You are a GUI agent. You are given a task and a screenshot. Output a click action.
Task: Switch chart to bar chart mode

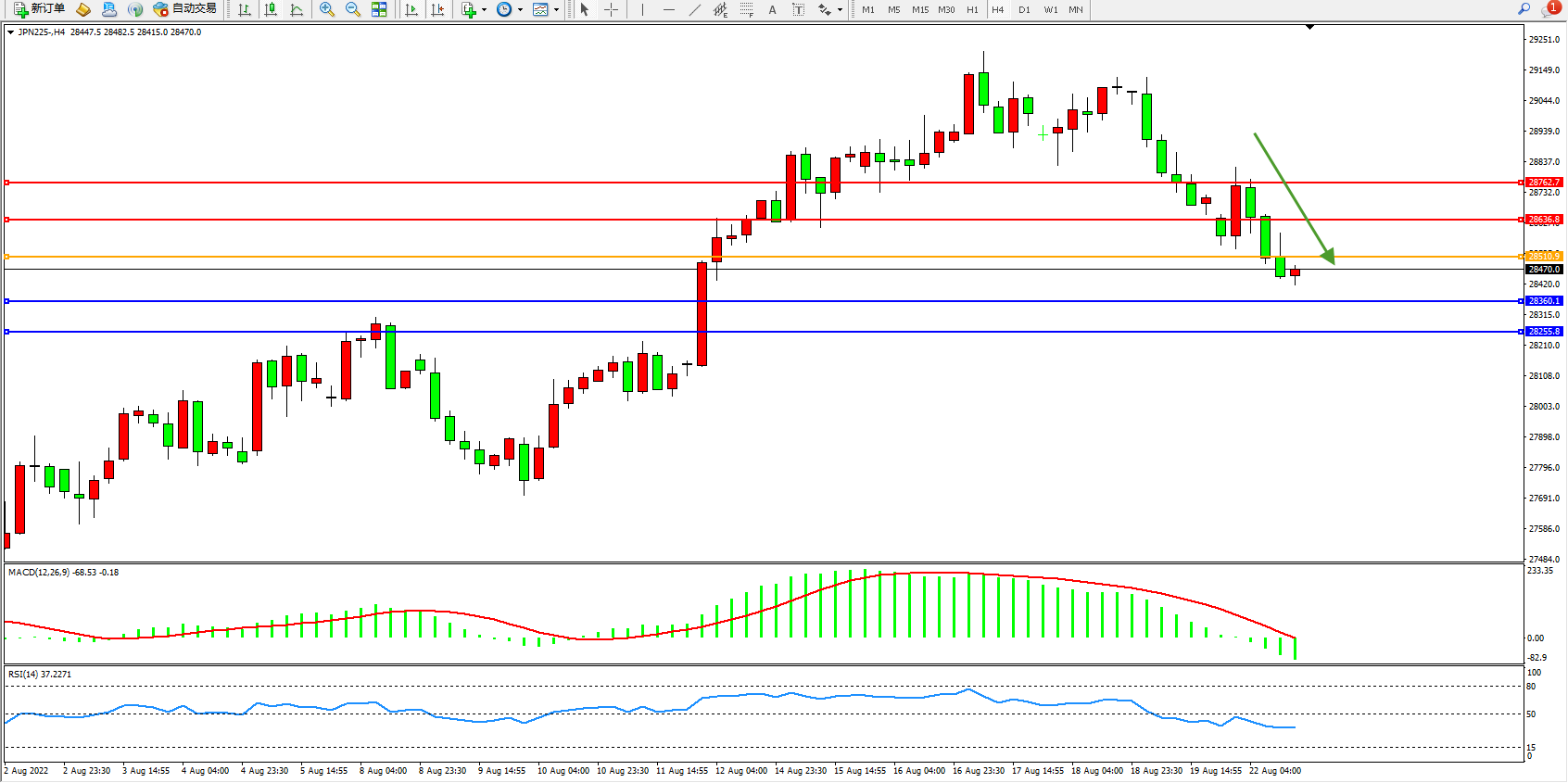[245, 9]
